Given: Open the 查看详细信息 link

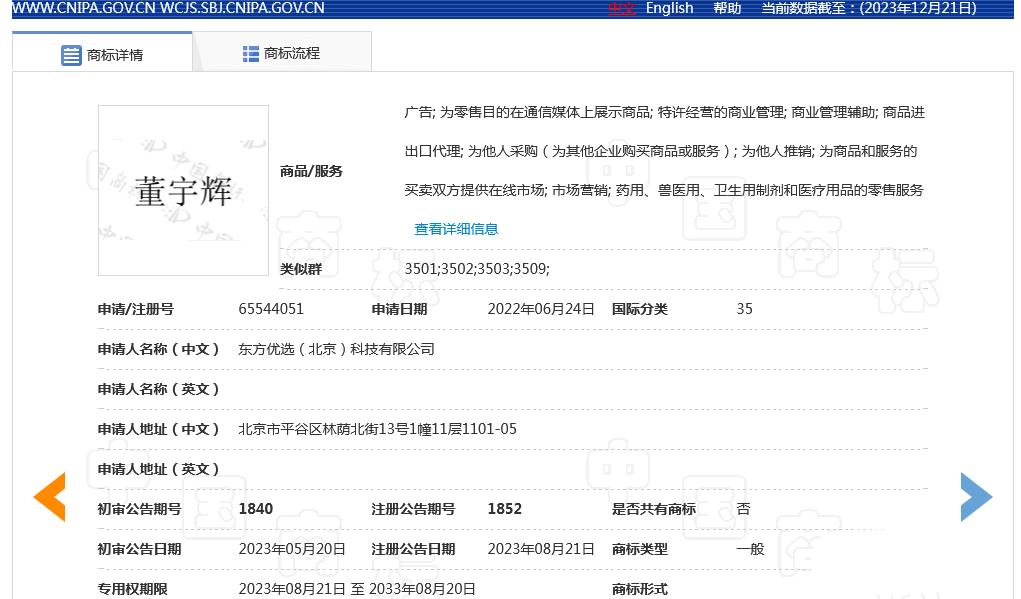Looking at the screenshot, I should coord(456,229).
